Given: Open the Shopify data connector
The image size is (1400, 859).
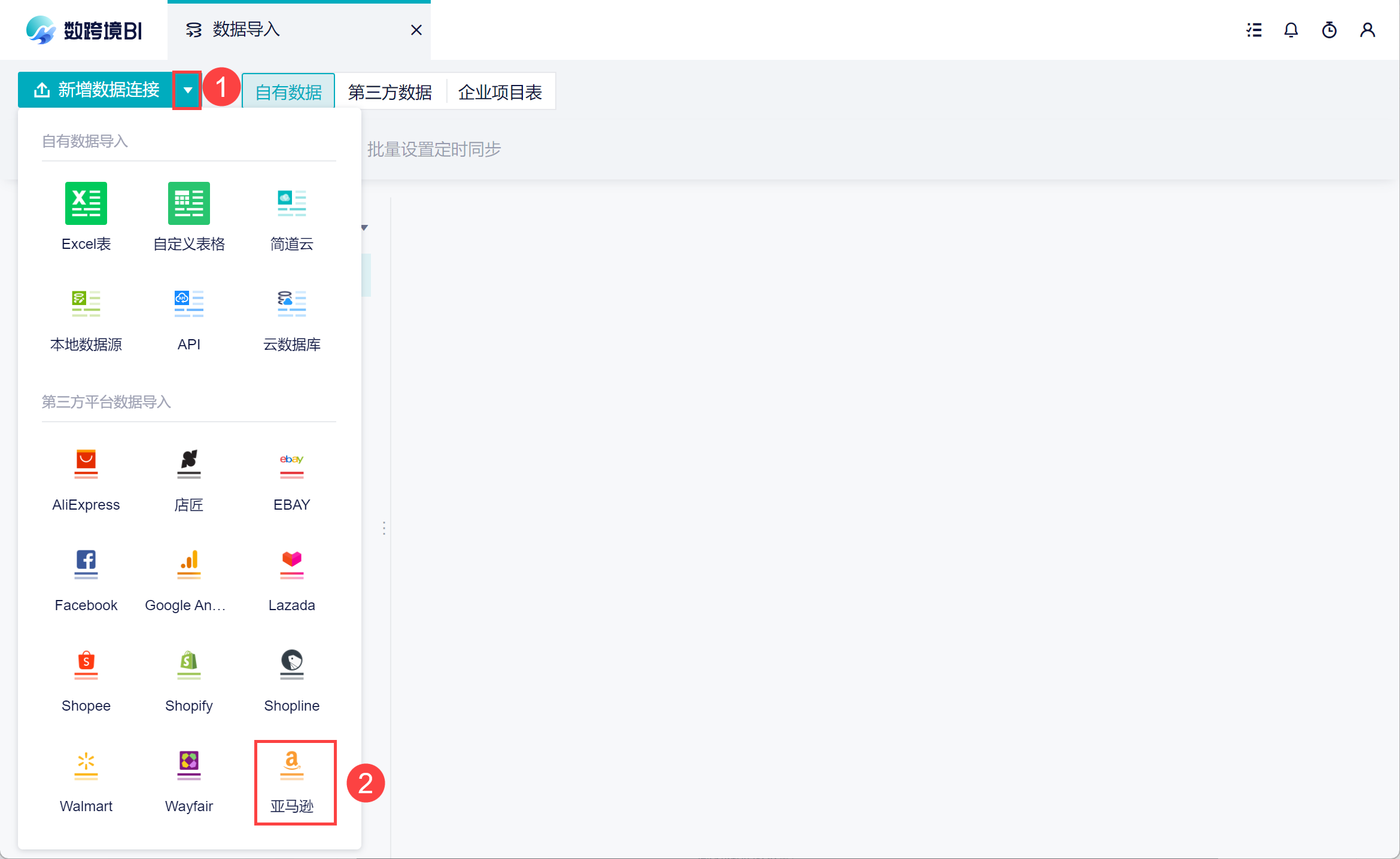Looking at the screenshot, I should (189, 666).
